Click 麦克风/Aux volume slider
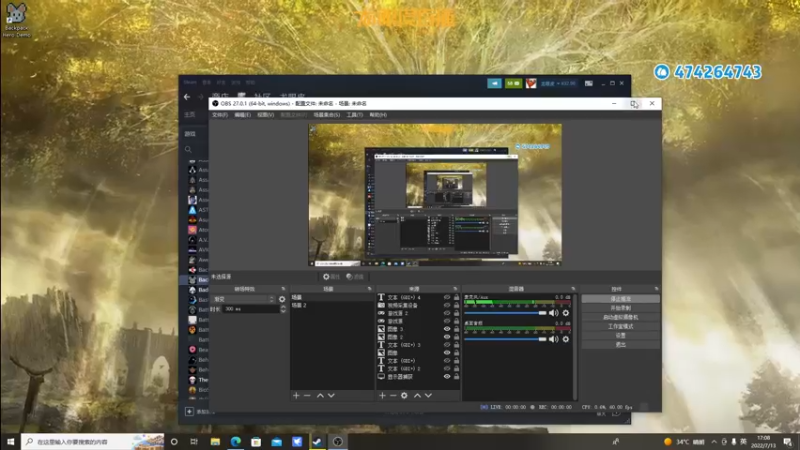The width and height of the screenshot is (800, 450). tap(505, 313)
